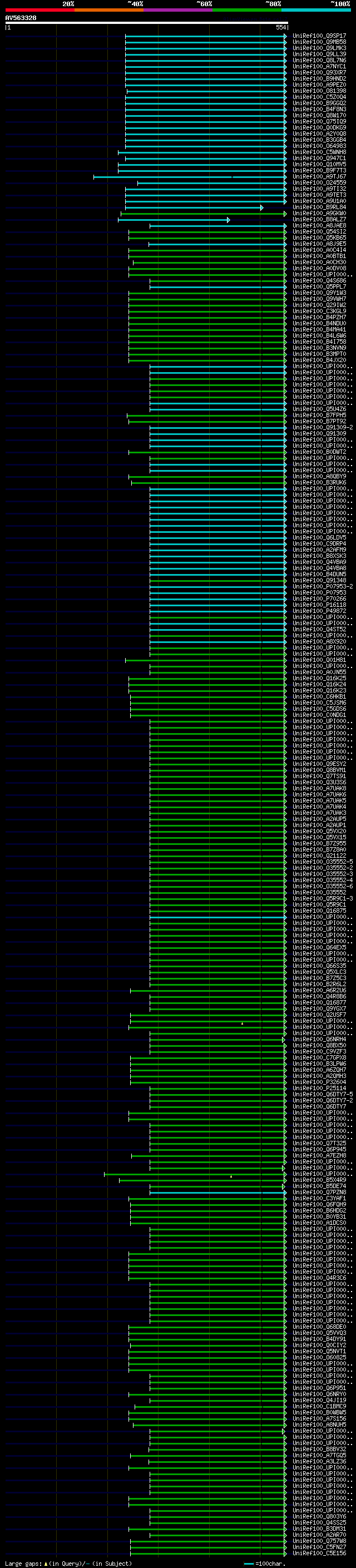Click the green alignment bar for UniRef100_A9GKW0
The image size is (356, 1568).
[x=203, y=214]
